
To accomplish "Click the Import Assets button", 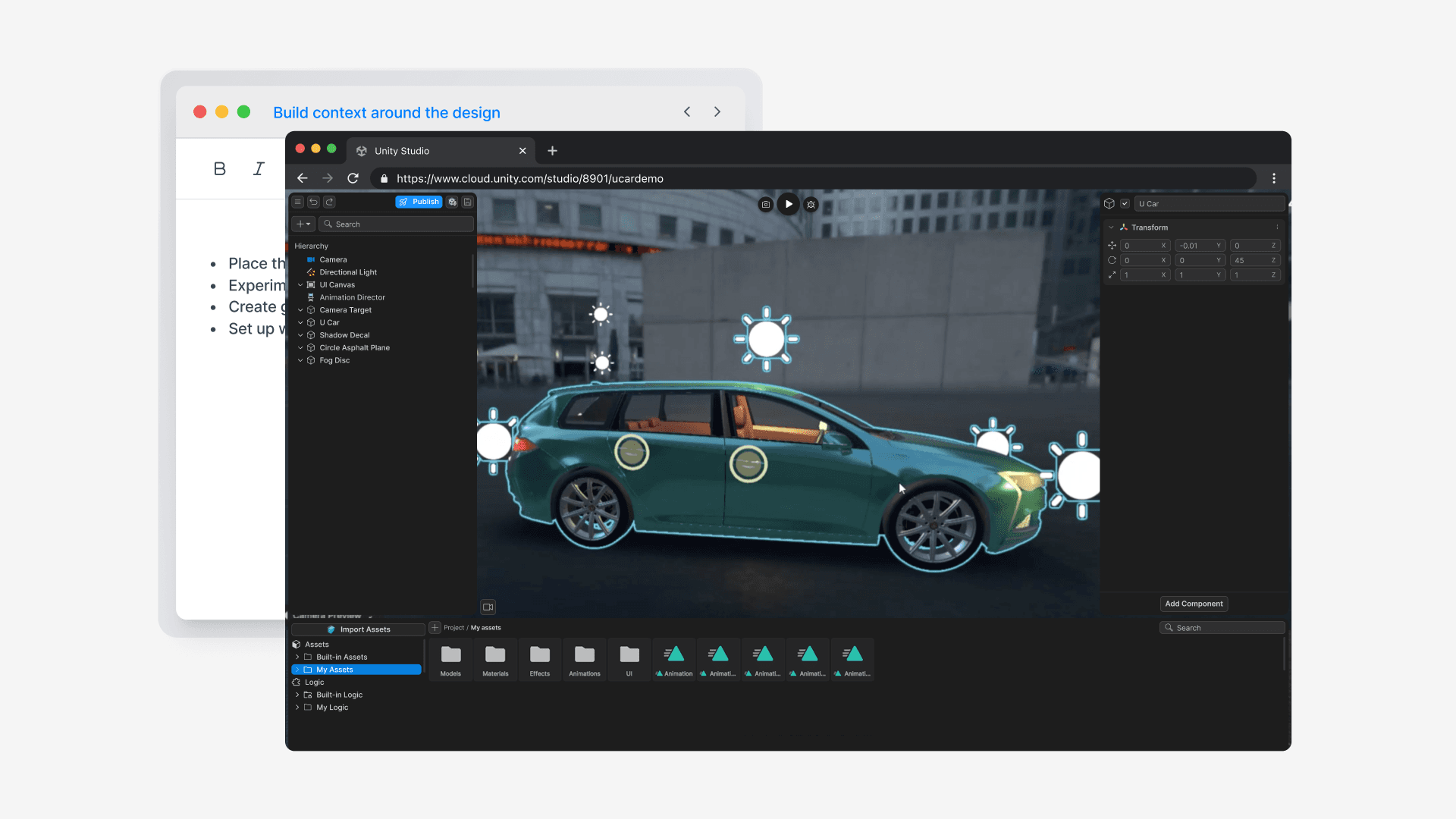I will (358, 629).
